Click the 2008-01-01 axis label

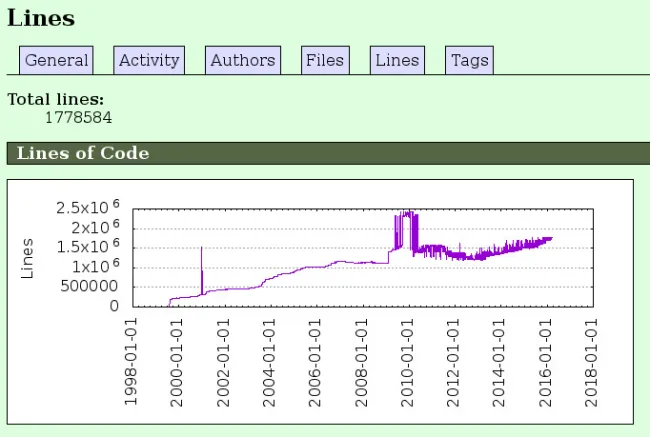click(x=361, y=363)
